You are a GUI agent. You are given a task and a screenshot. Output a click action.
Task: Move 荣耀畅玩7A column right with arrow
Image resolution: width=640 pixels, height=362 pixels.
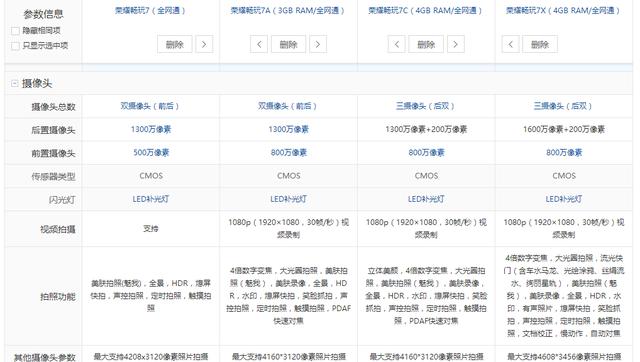pos(318,44)
